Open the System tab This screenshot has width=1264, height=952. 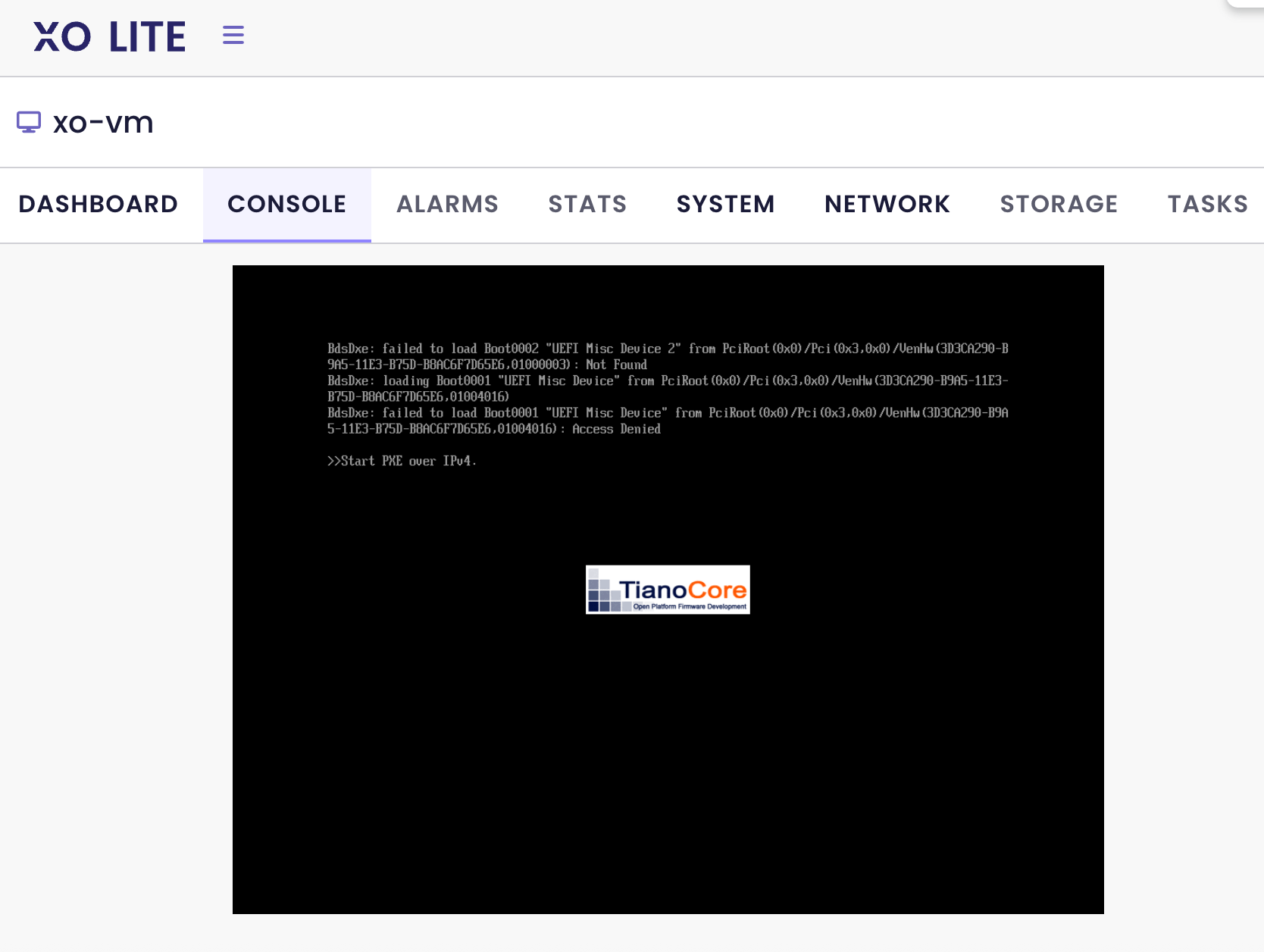coord(725,204)
